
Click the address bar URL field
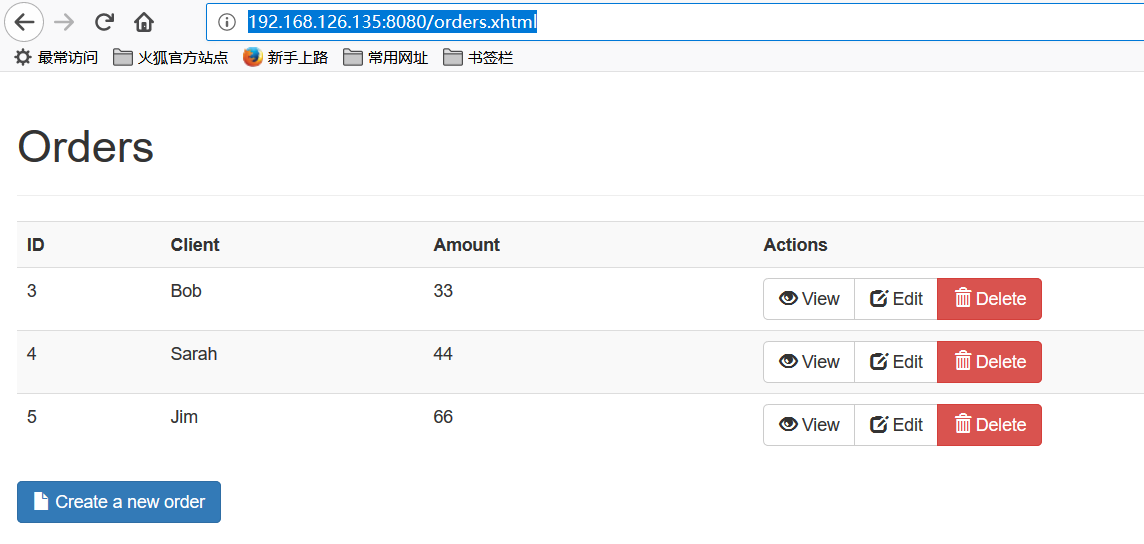tap(675, 23)
